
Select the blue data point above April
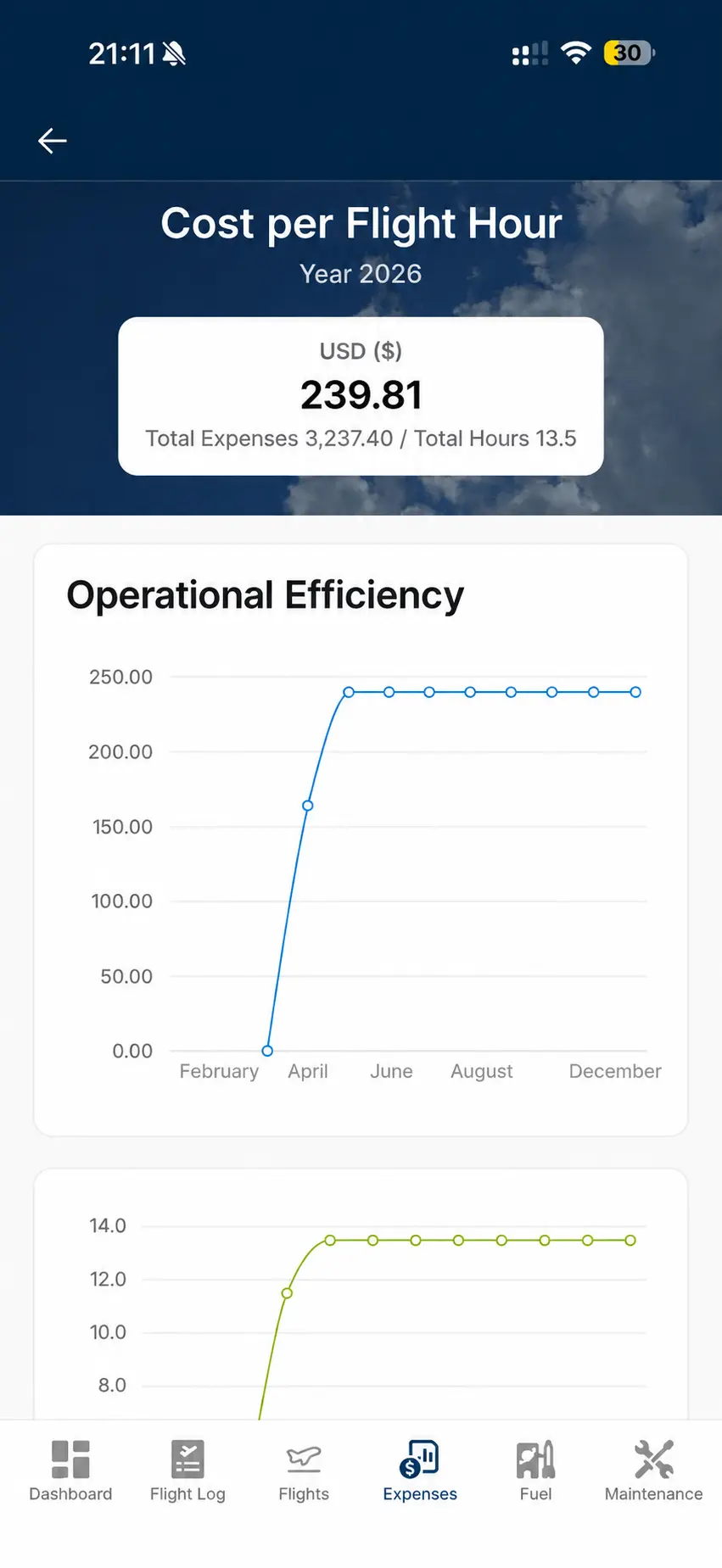point(308,806)
